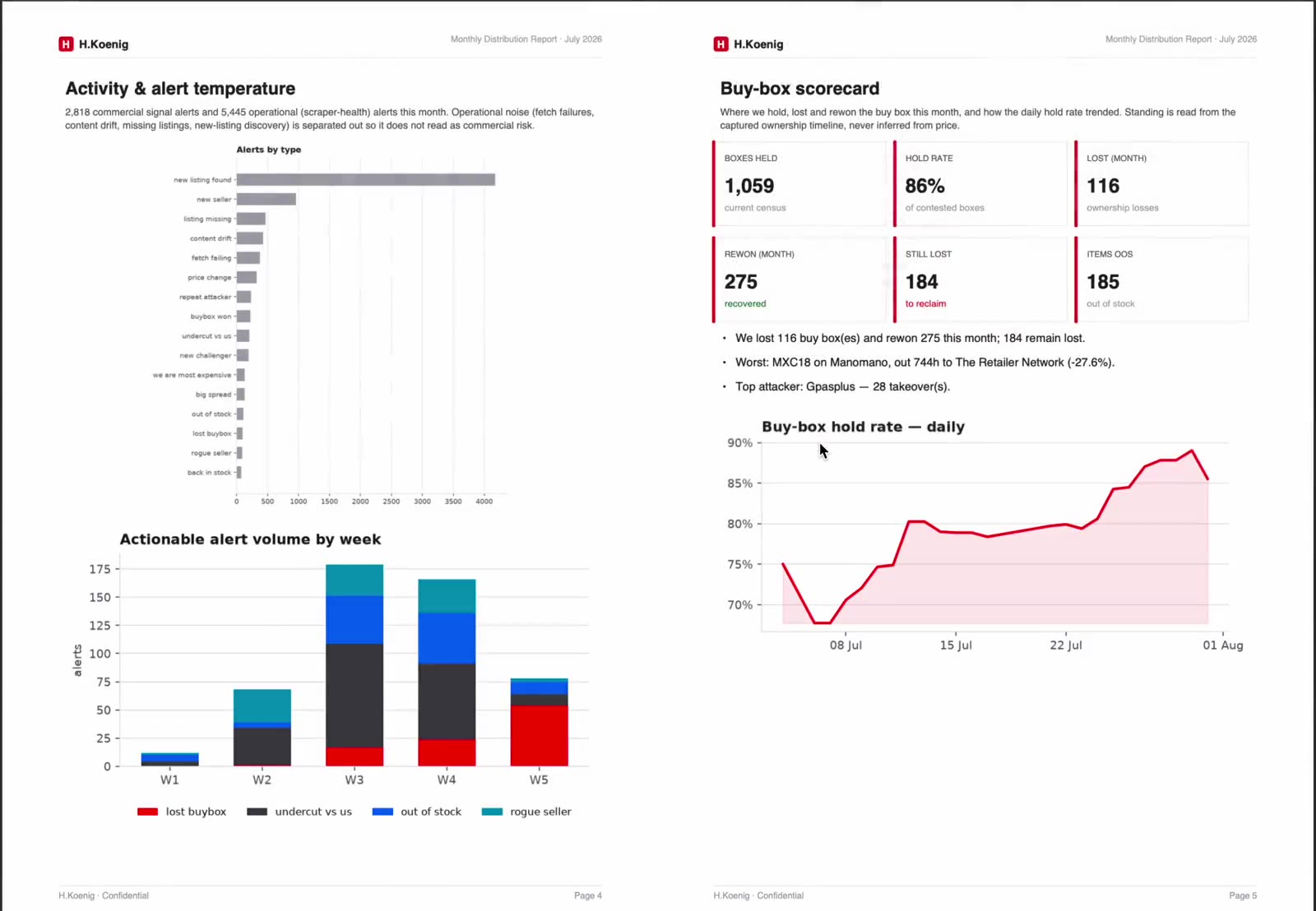1316x911 pixels.
Task: Click the BOXES HELD 1,059 card
Action: (799, 183)
